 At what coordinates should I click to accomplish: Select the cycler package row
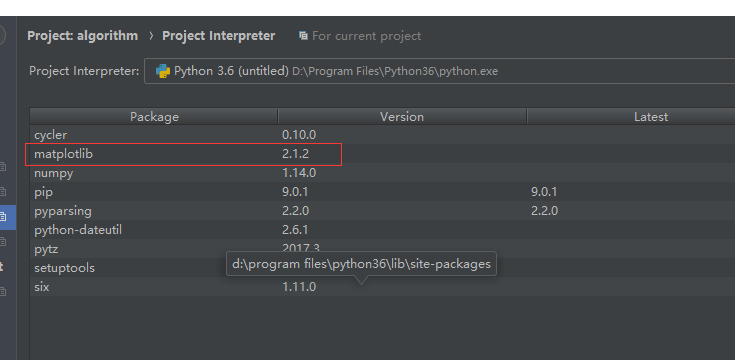pos(382,135)
